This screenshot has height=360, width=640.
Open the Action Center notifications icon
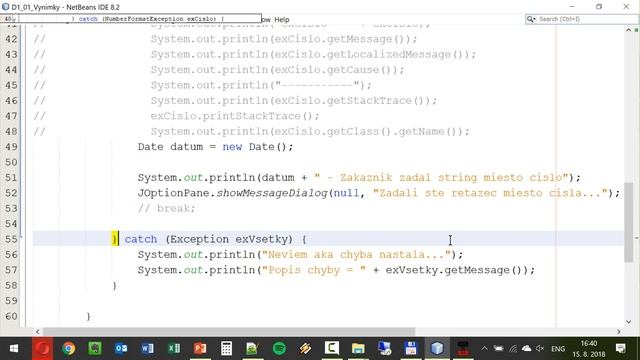click(x=621, y=349)
